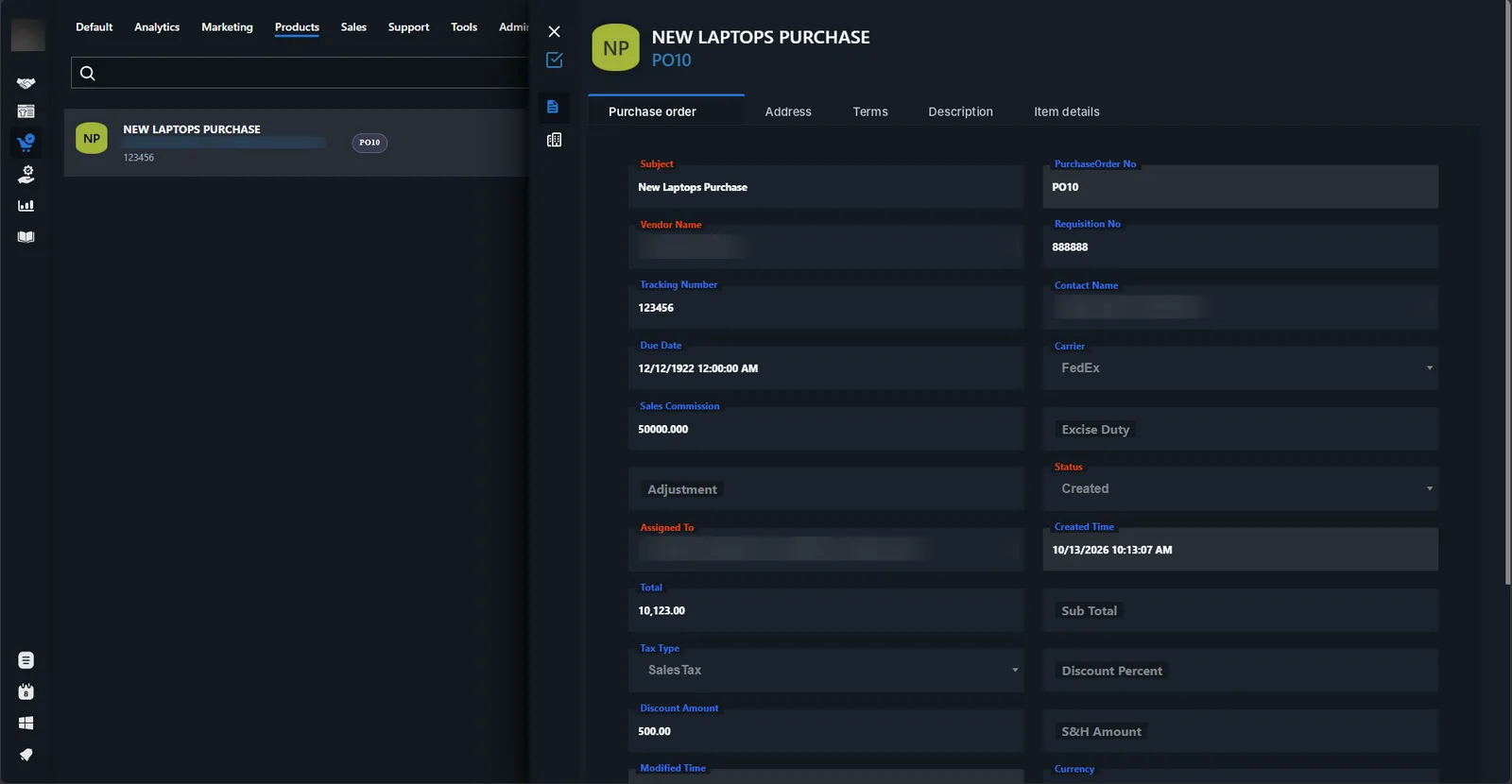Image resolution: width=1512 pixels, height=784 pixels.
Task: Open the rocket icon at sidebar bottom
Action: [x=26, y=755]
